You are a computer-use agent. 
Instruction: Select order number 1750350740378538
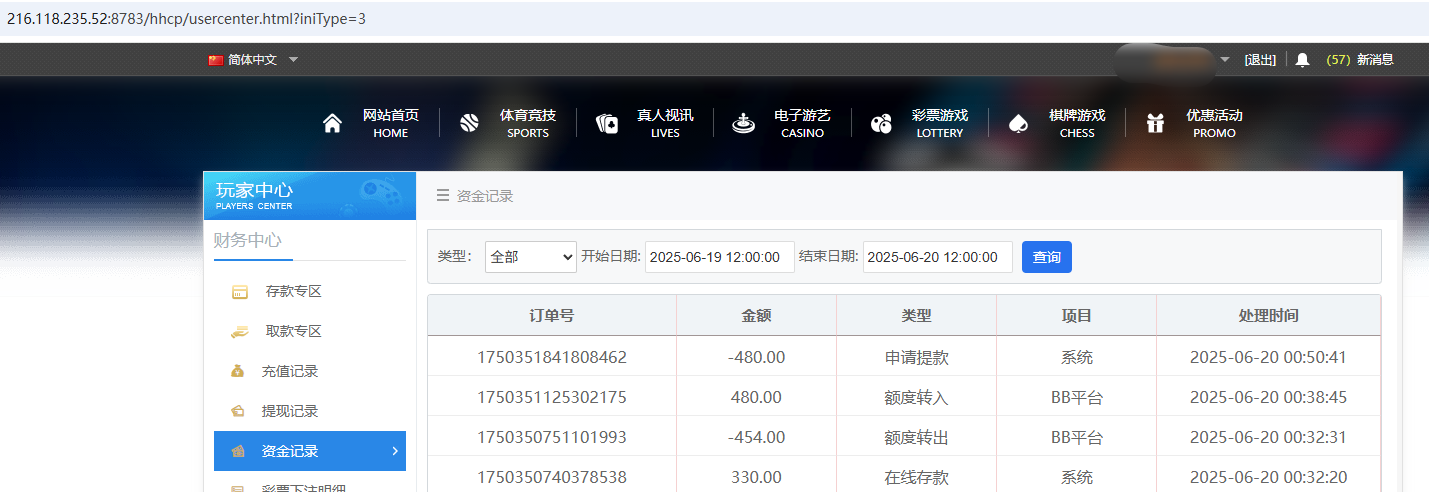click(x=552, y=477)
